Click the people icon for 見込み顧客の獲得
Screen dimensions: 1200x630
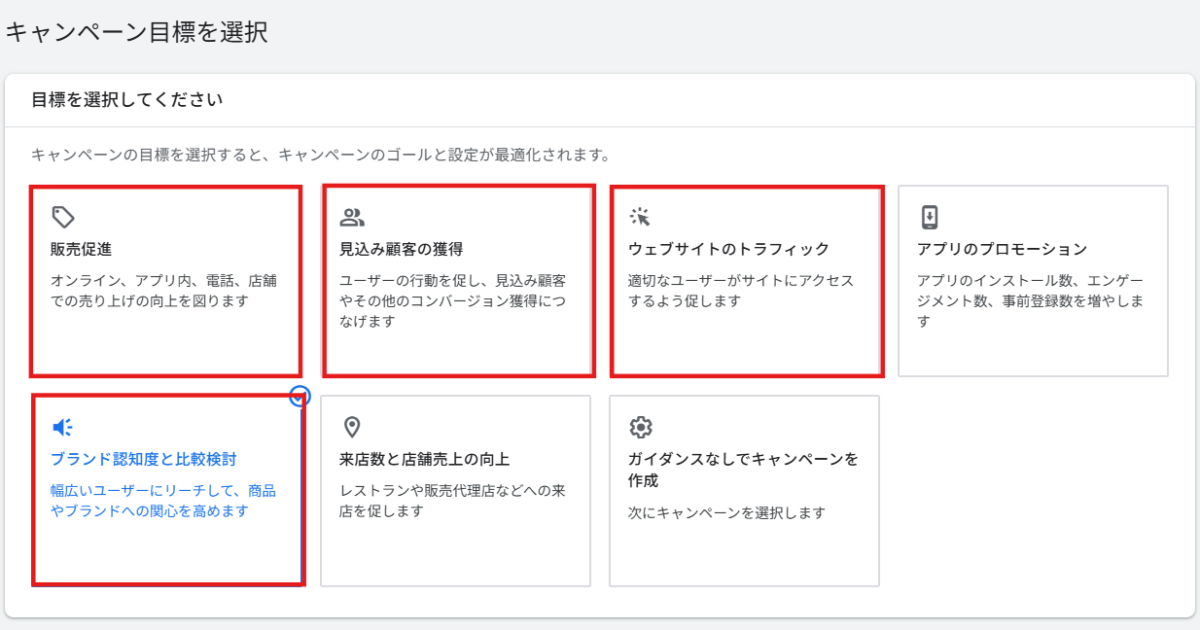coord(352,217)
